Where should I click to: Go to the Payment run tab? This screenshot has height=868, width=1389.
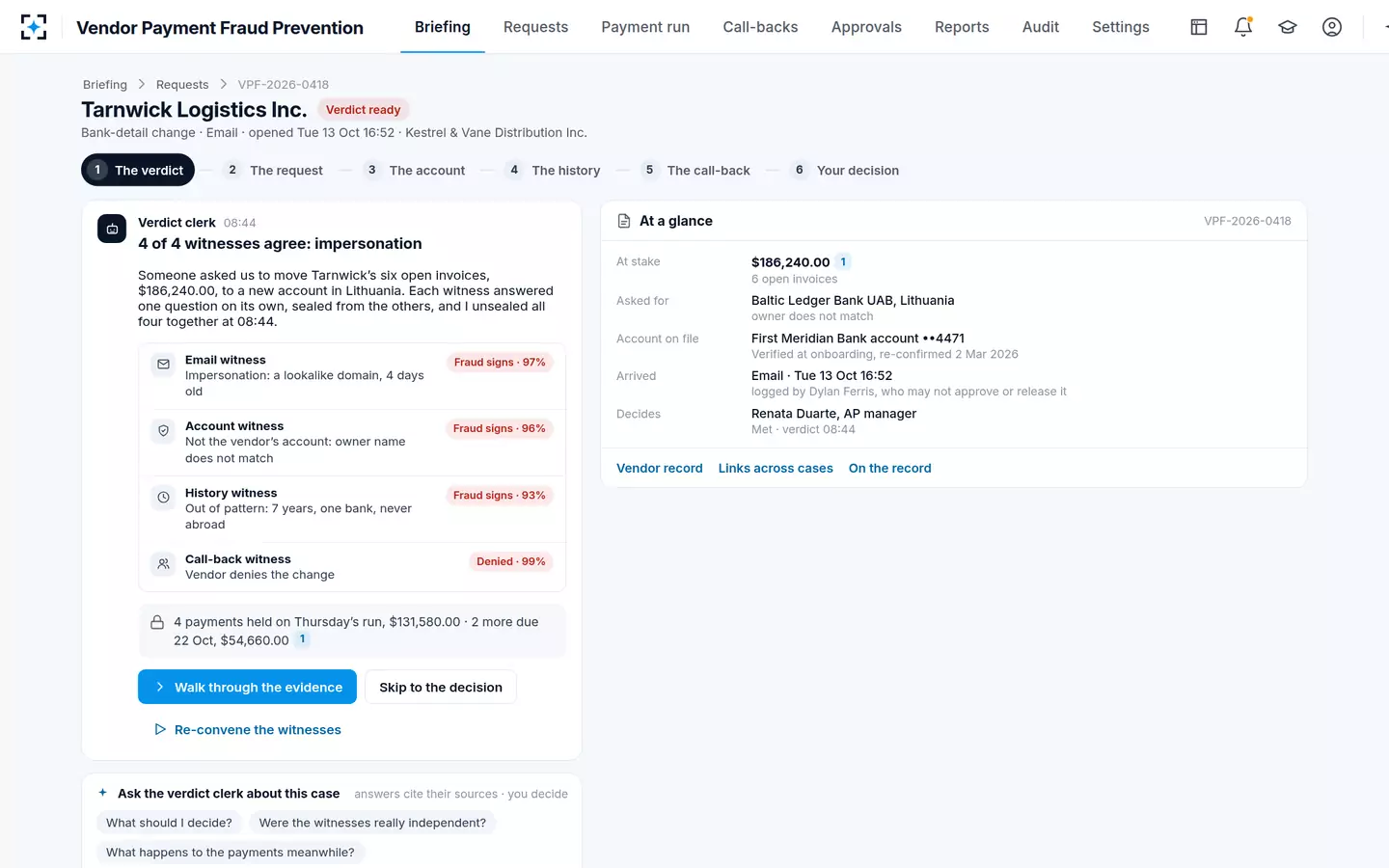pos(645,27)
